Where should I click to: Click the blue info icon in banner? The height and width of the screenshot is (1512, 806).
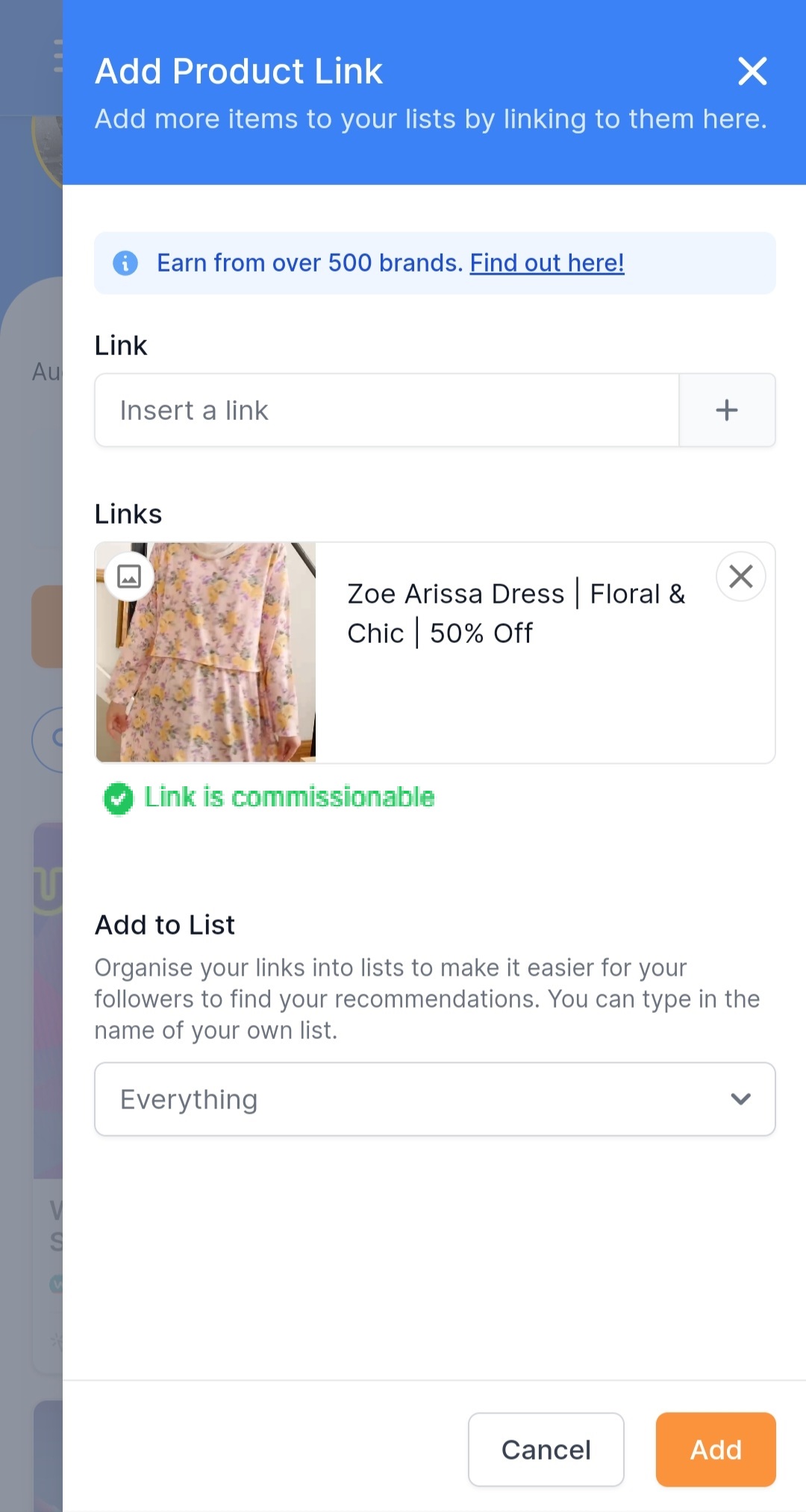(x=125, y=263)
